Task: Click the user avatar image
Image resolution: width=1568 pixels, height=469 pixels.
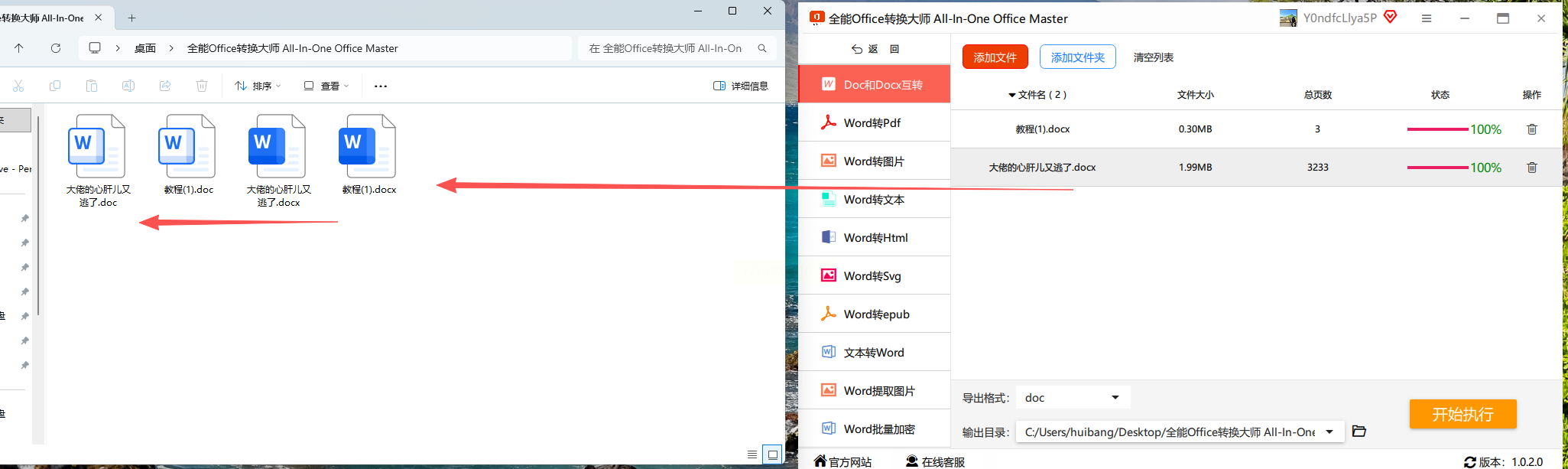Action: click(x=1288, y=18)
